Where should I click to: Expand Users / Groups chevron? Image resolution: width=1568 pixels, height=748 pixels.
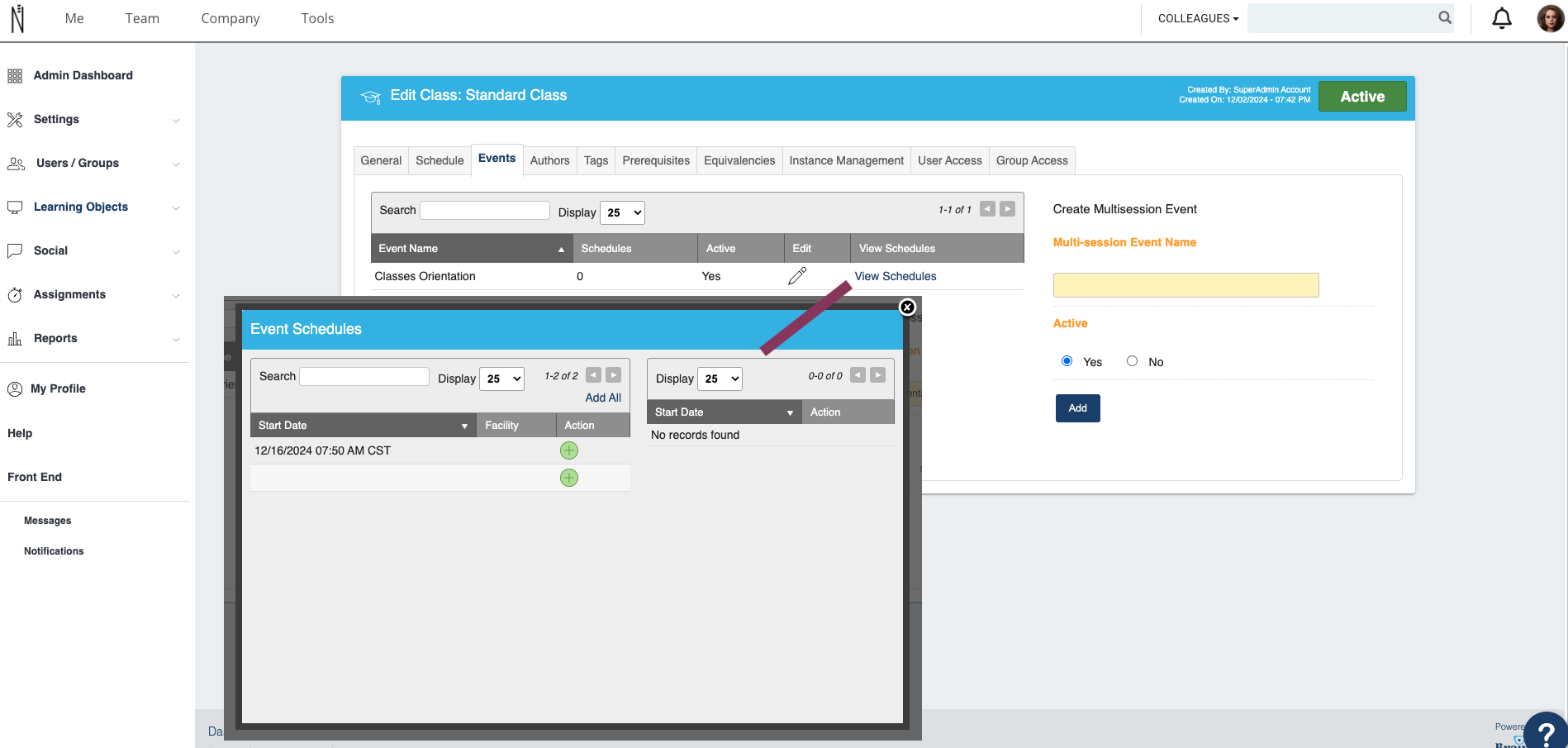click(176, 164)
